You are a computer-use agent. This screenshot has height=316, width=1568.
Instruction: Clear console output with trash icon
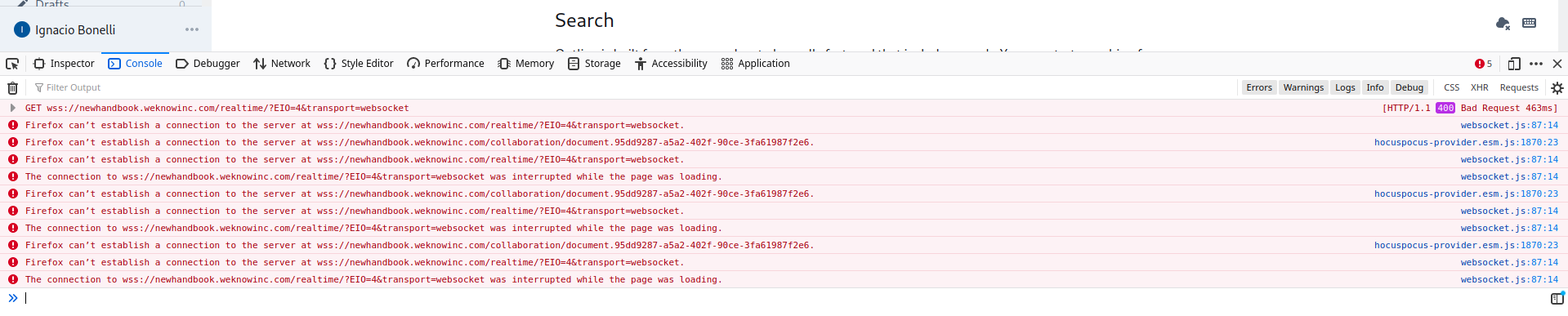click(12, 88)
